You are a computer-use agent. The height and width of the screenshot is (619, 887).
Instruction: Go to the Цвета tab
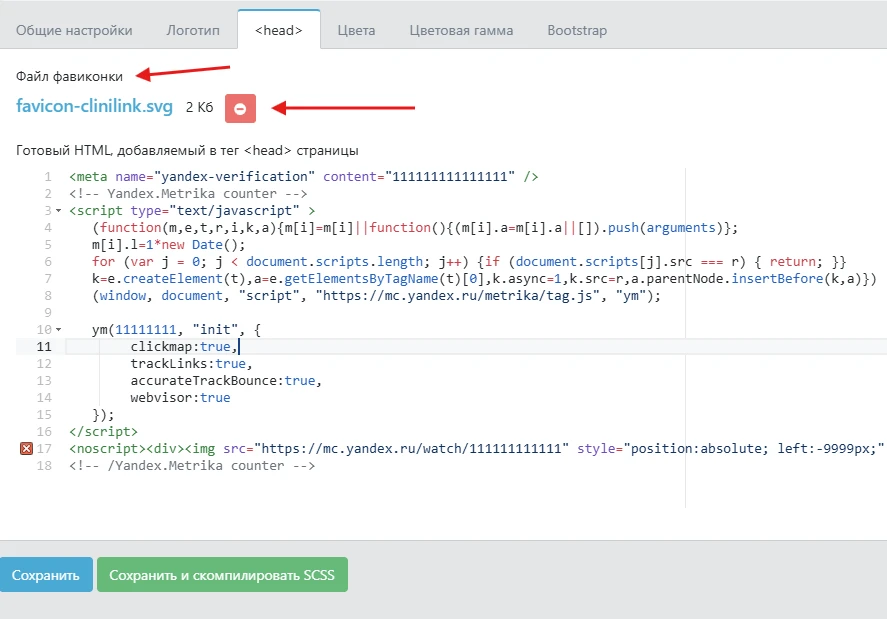click(356, 30)
